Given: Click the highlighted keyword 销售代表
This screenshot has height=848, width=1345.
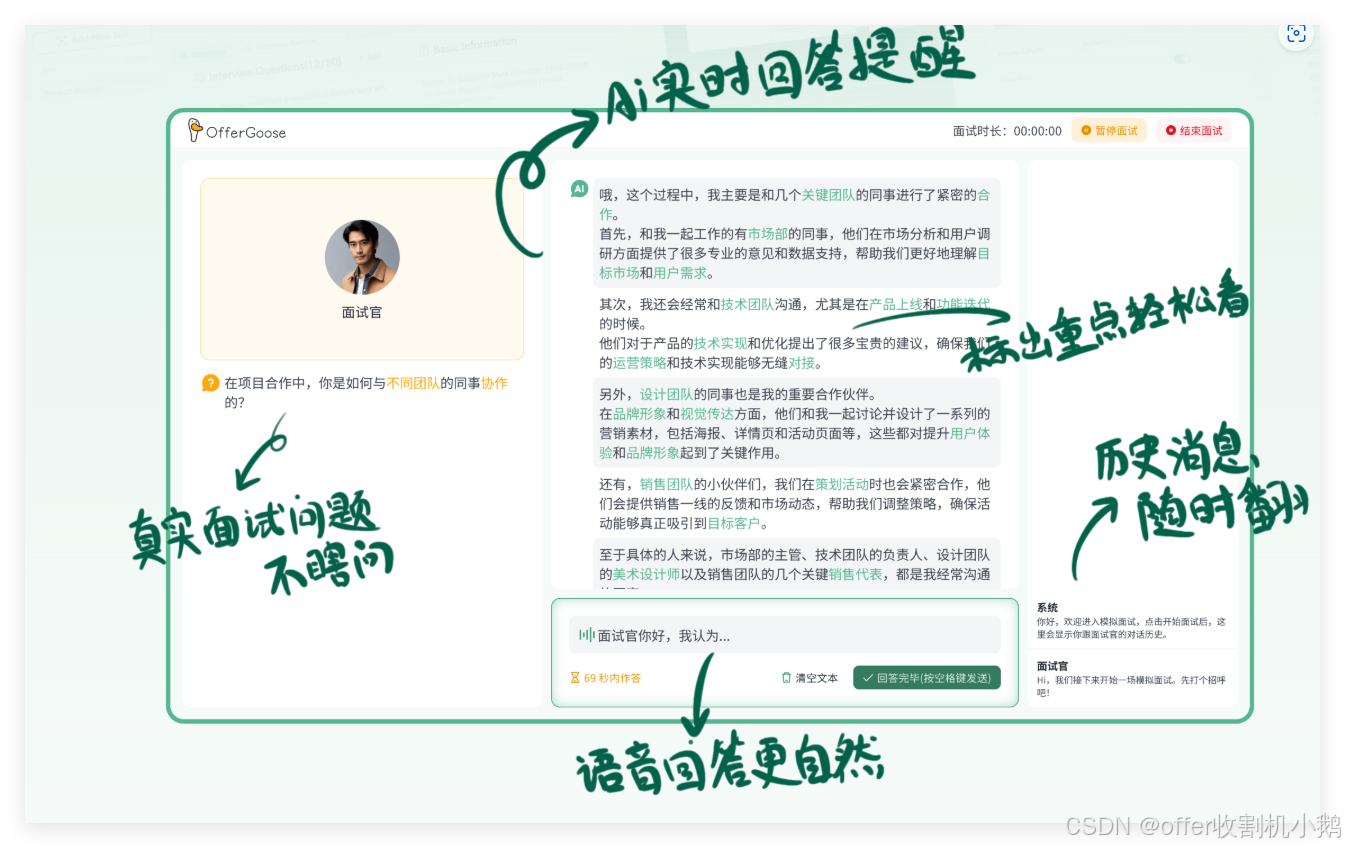Looking at the screenshot, I should click(x=855, y=574).
